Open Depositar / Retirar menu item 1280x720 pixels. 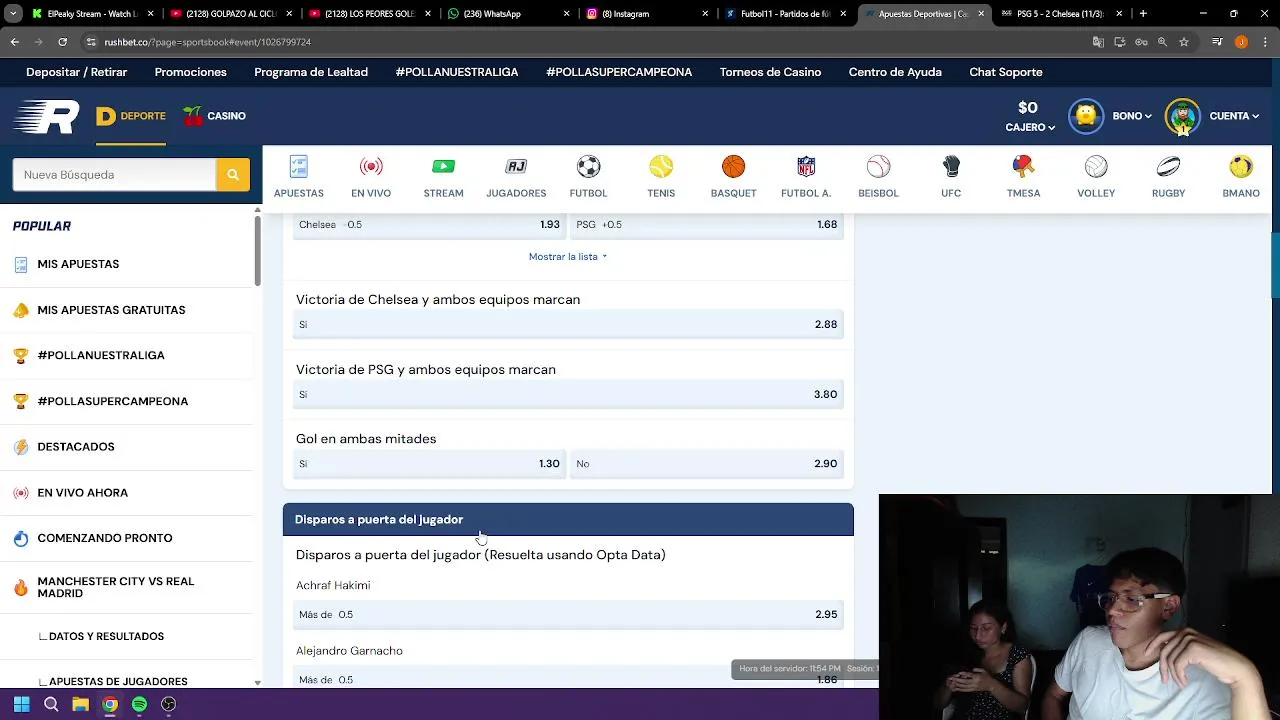(76, 72)
